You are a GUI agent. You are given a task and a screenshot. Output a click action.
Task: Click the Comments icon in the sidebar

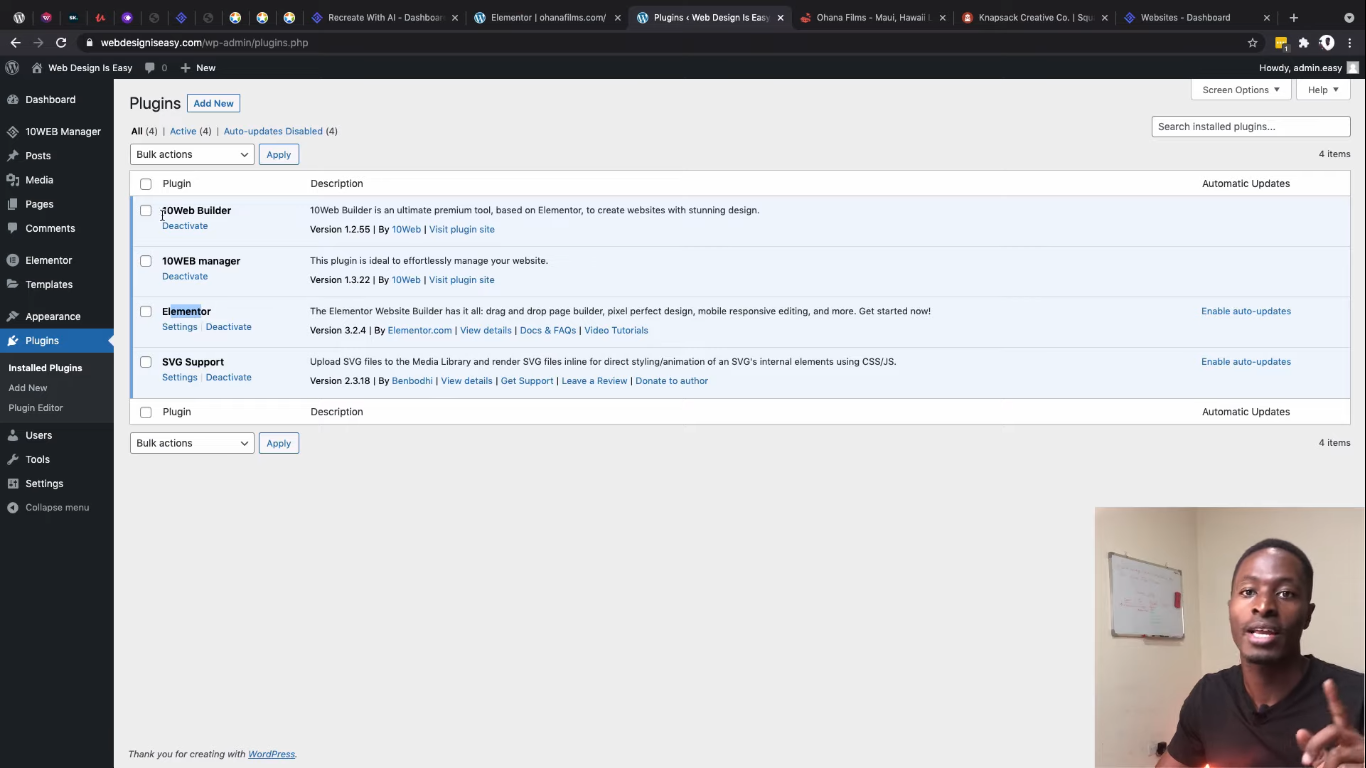point(12,228)
